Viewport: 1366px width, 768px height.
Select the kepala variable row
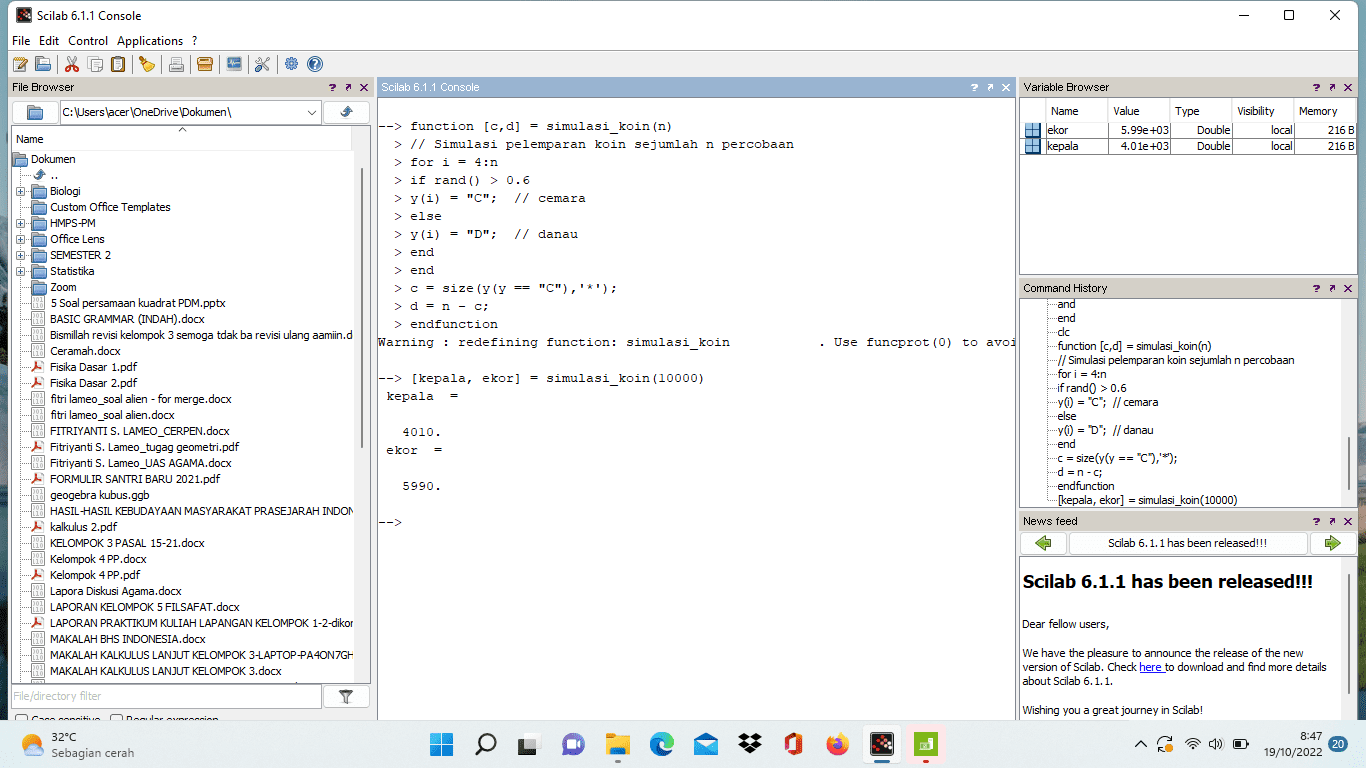tap(1188, 146)
